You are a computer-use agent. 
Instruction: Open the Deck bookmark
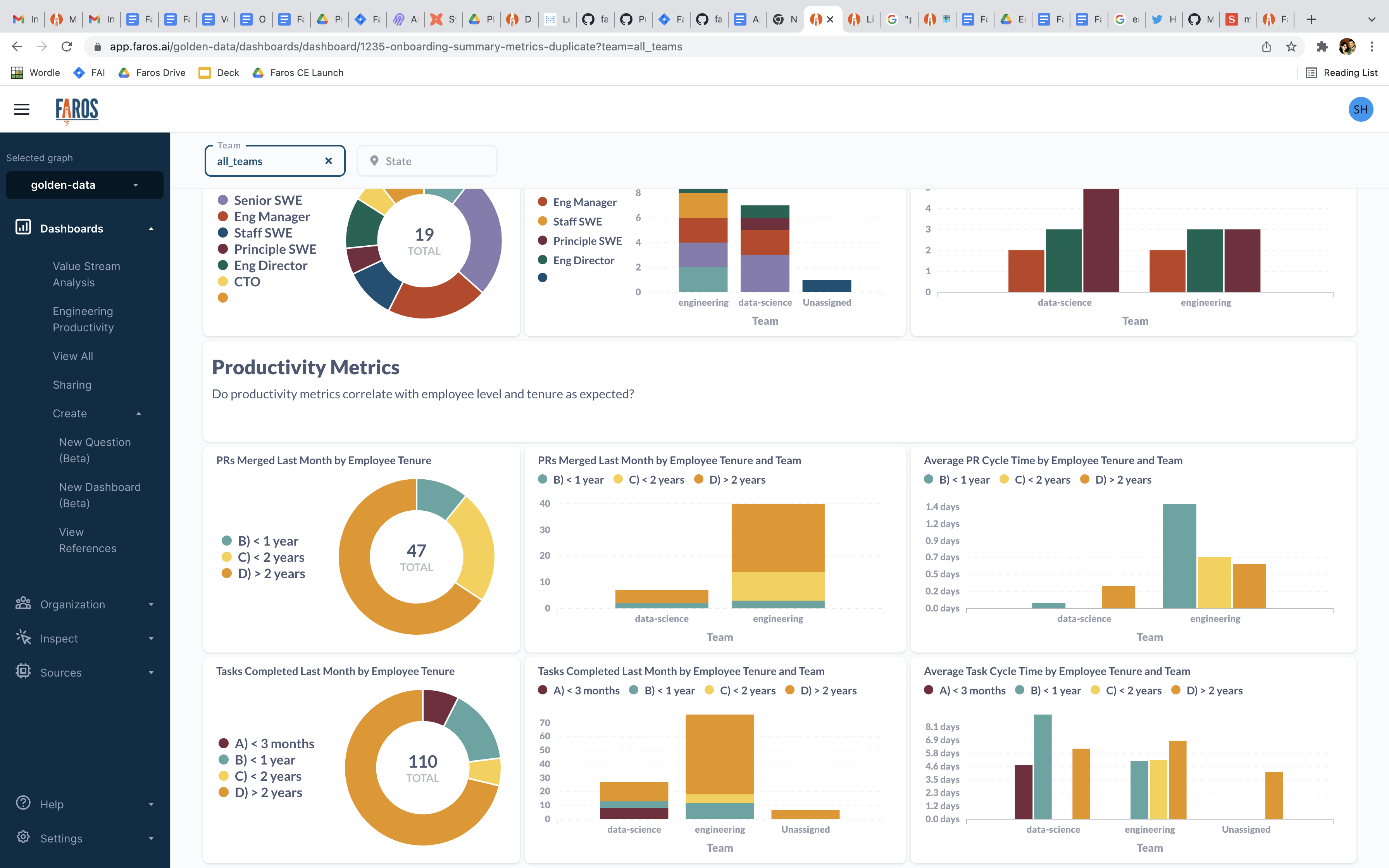pos(219,72)
